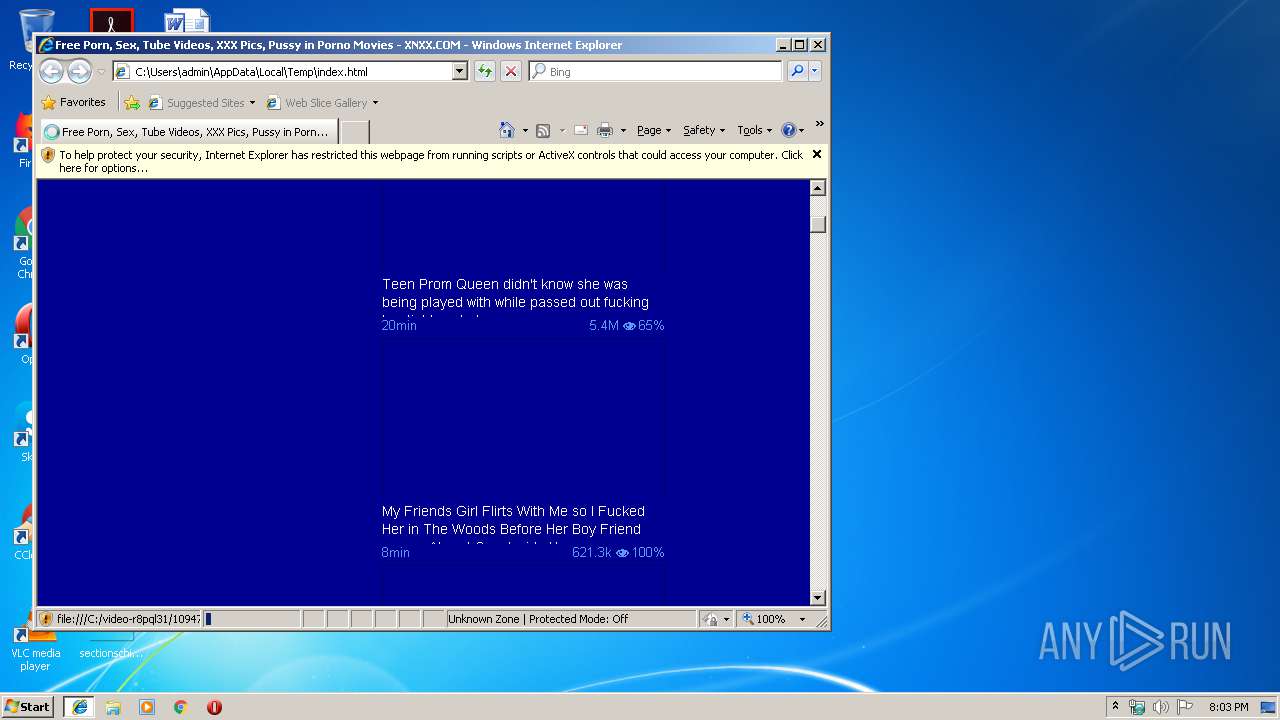The height and width of the screenshot is (720, 1280).
Task: Expand the zoom level dropdown arrow
Action: 802,619
